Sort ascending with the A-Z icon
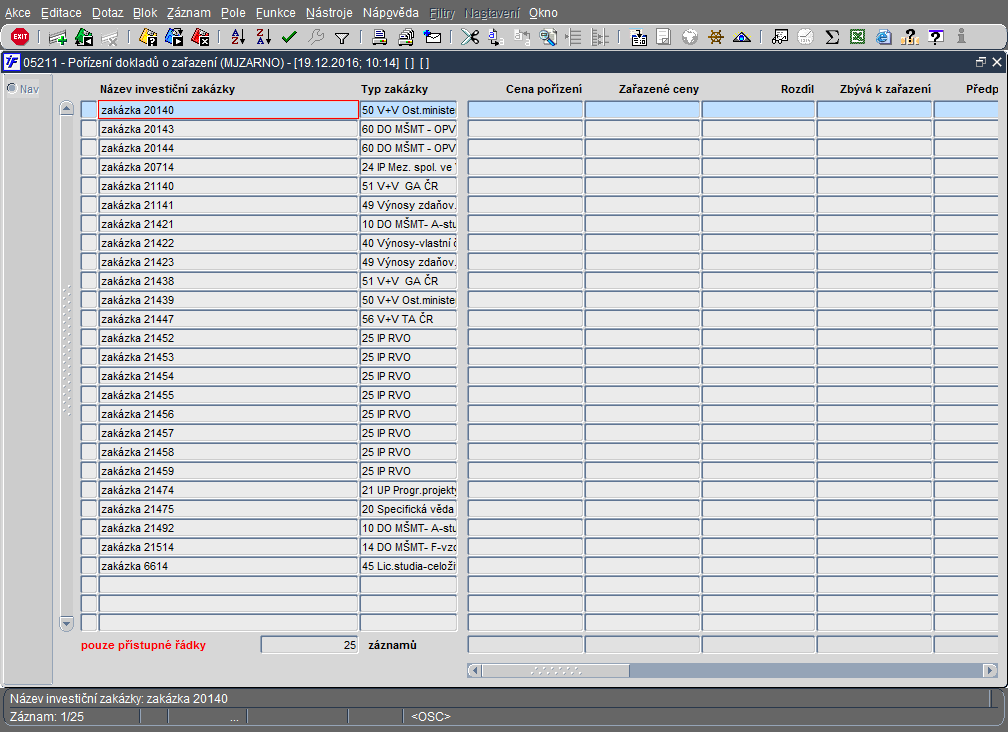The height and width of the screenshot is (732, 1008). point(238,37)
